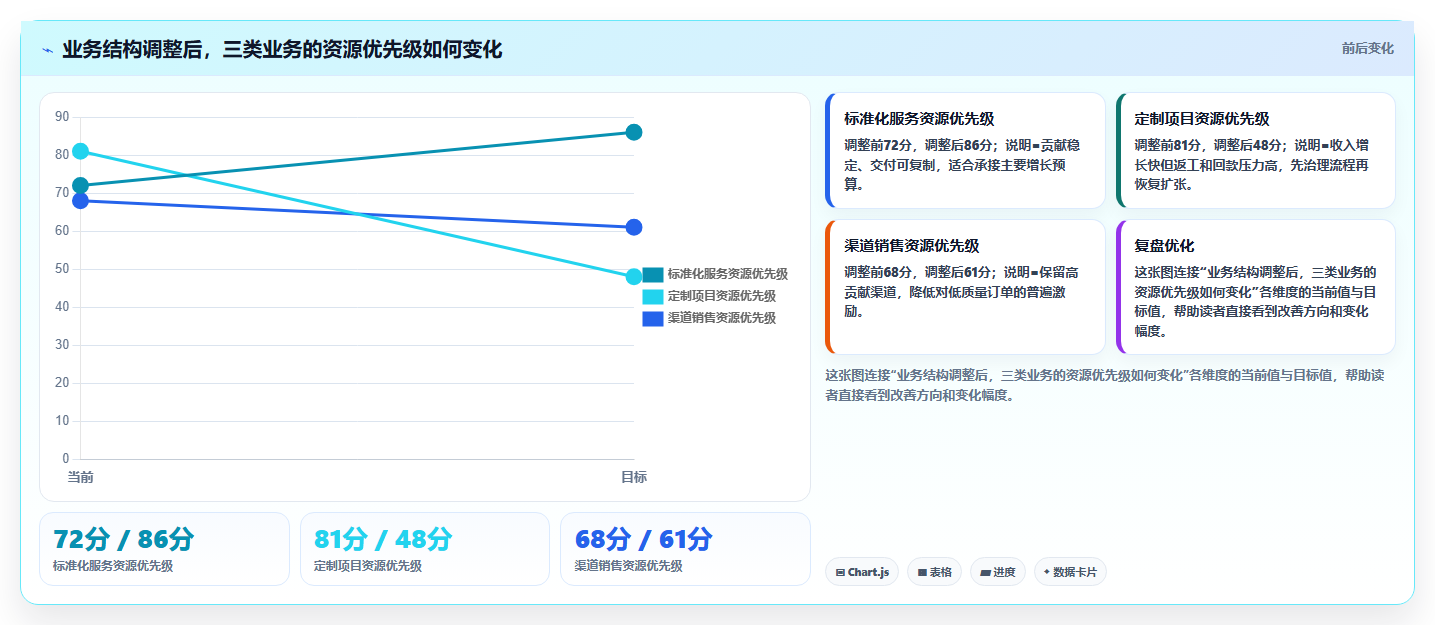Viewport: 1435px width, 625px height.
Task: Click the 50 y-axis label
Action: [x=62, y=269]
